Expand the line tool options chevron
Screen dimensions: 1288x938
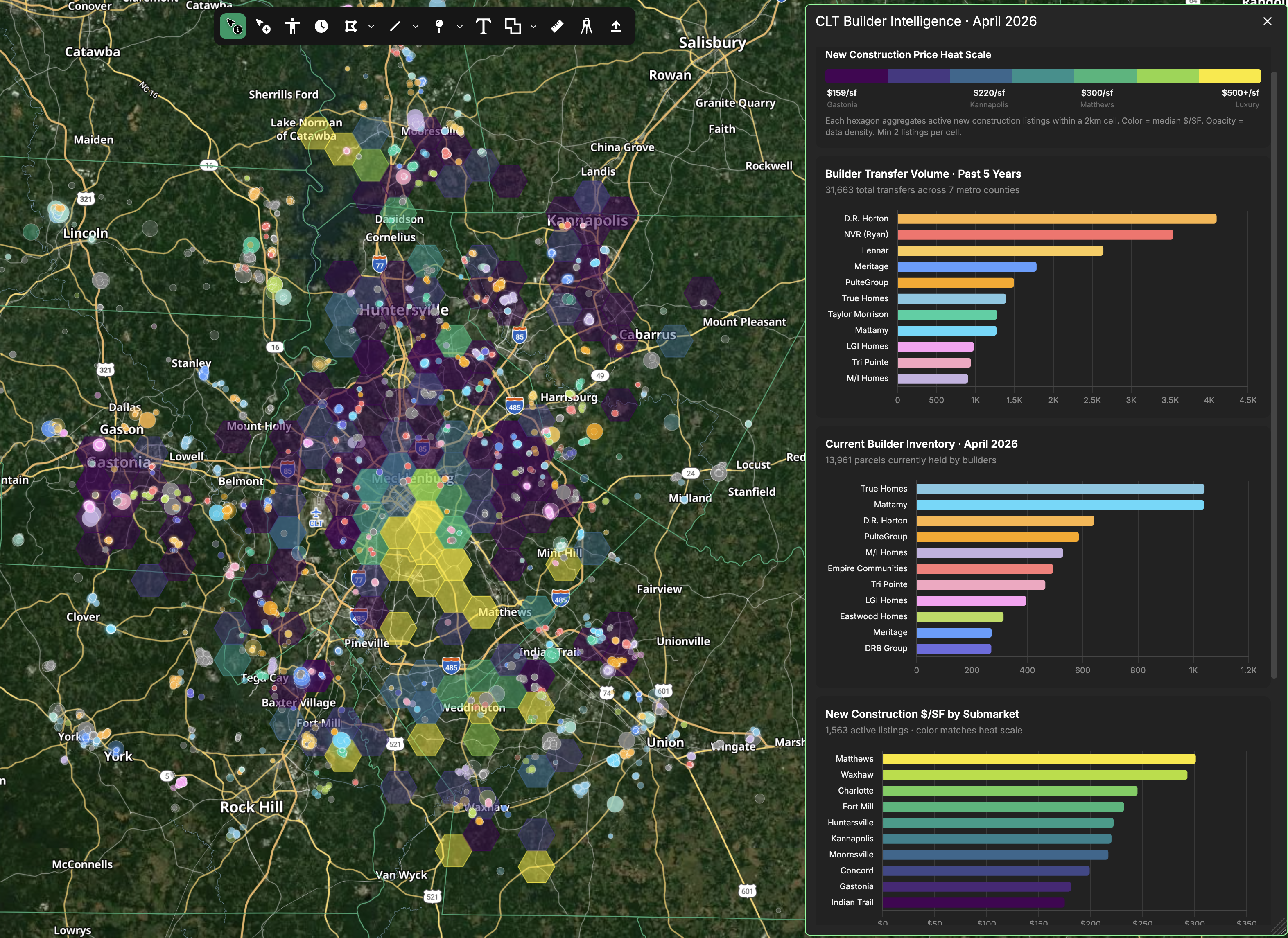(x=415, y=26)
